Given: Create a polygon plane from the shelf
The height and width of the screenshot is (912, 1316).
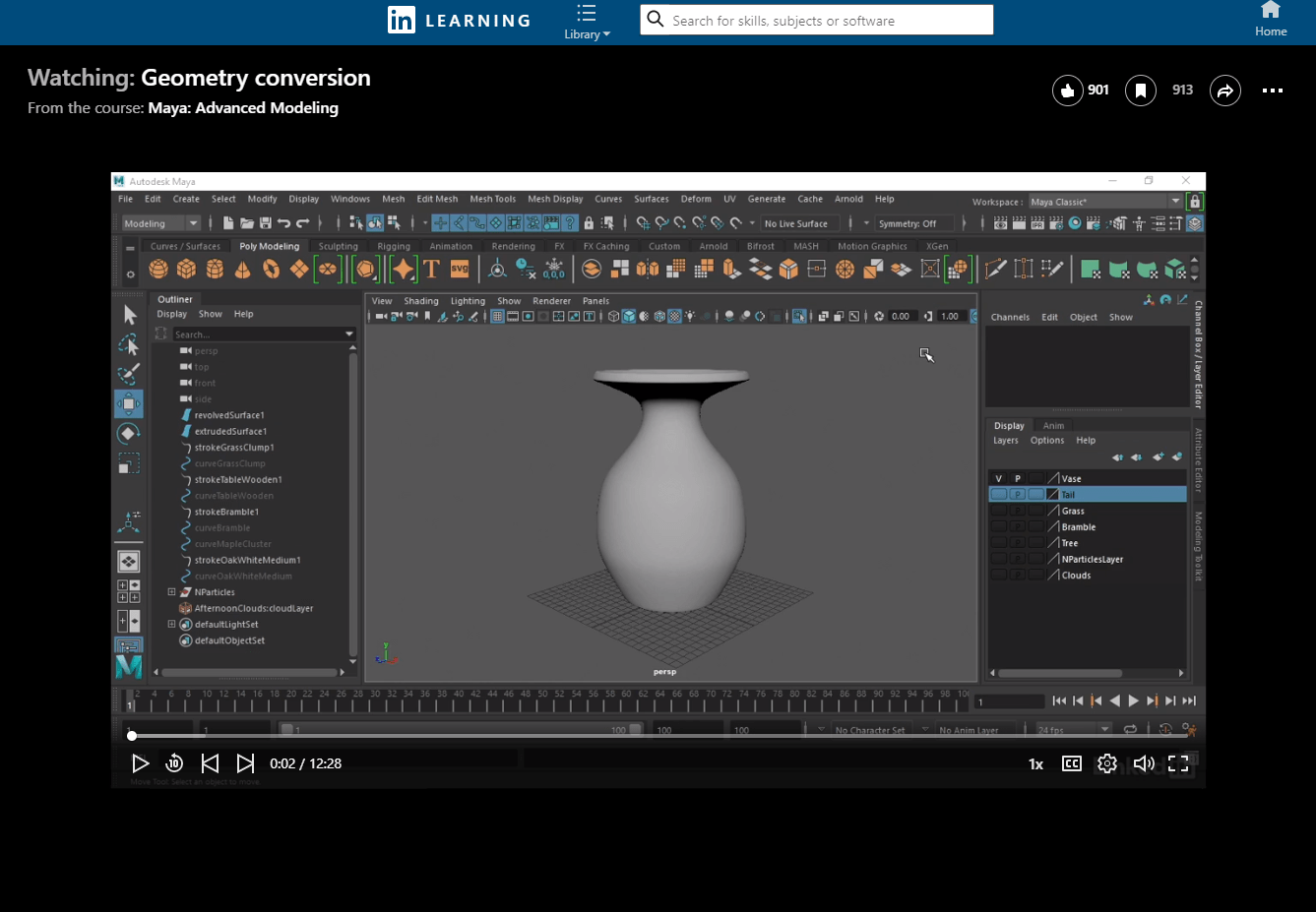Looking at the screenshot, I should coord(299,269).
